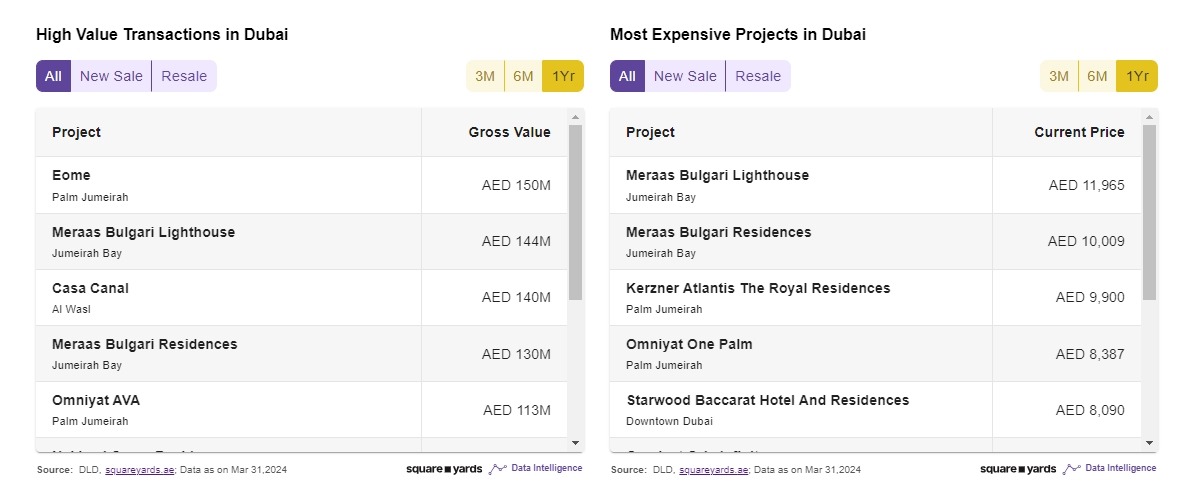Image resolution: width=1204 pixels, height=504 pixels.
Task: Select New Sale tab in High Value Transactions
Action: click(x=111, y=76)
